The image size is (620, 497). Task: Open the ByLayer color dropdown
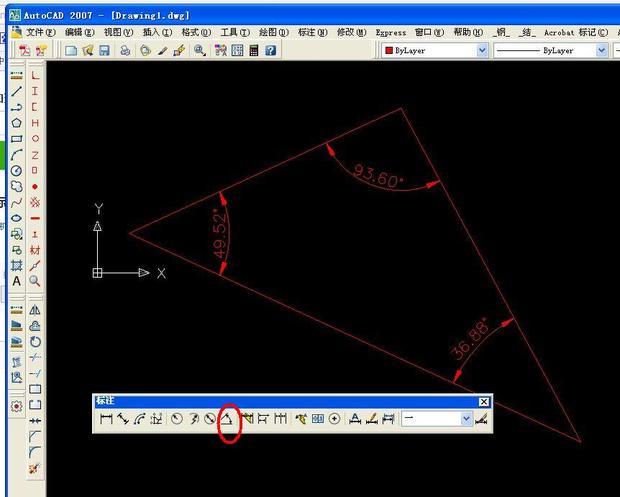click(482, 51)
